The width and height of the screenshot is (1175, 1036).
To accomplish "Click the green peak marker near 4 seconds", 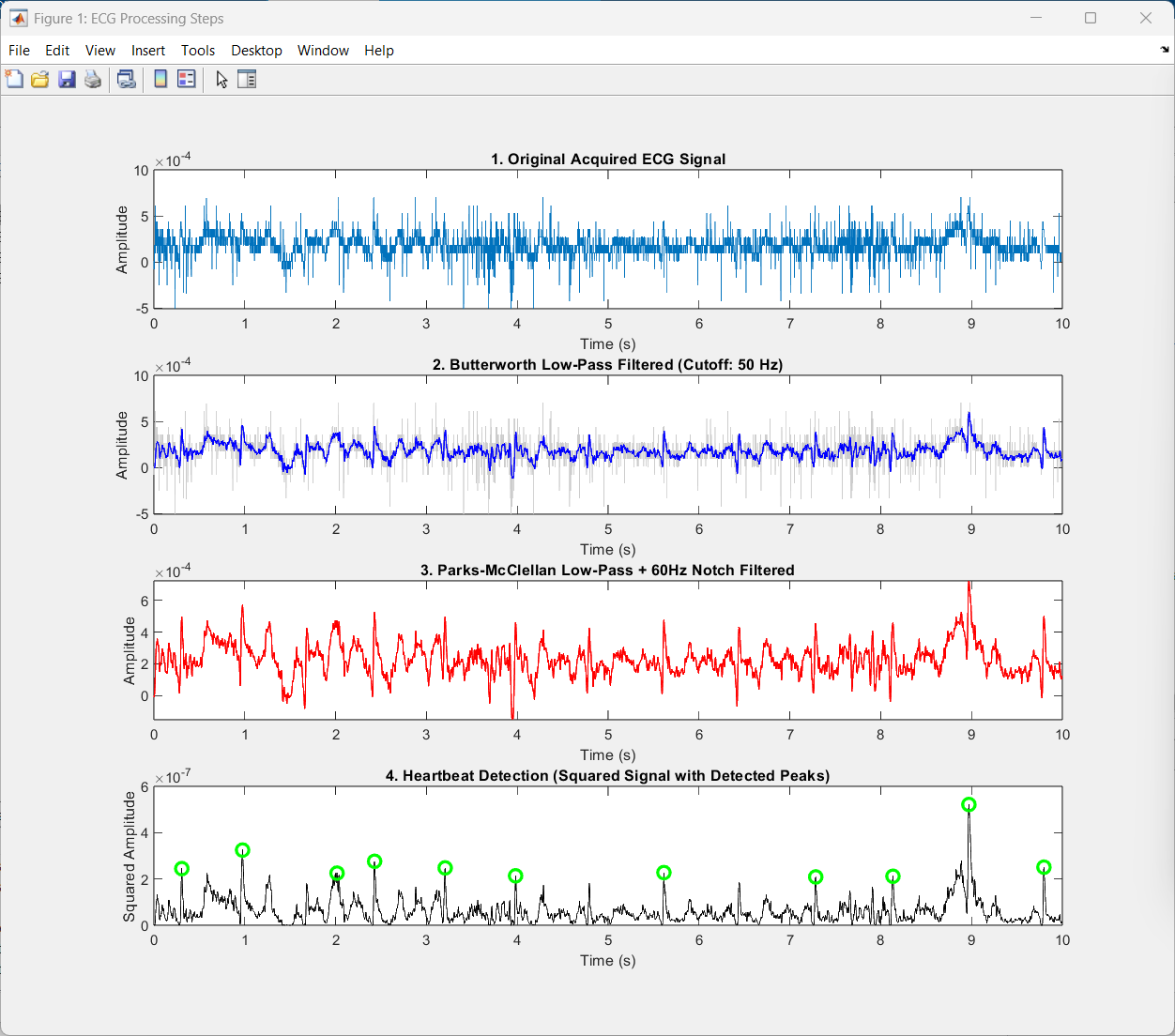I will 515,876.
